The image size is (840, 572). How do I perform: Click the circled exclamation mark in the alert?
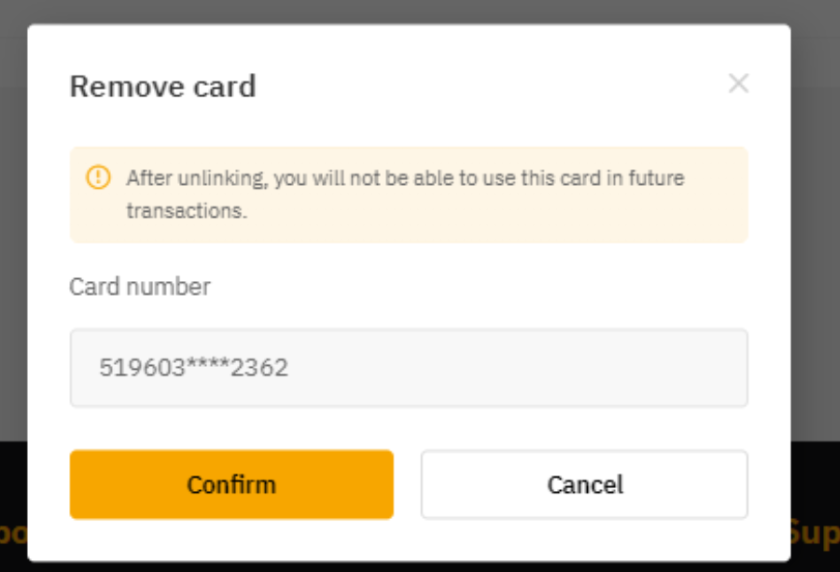[98, 177]
